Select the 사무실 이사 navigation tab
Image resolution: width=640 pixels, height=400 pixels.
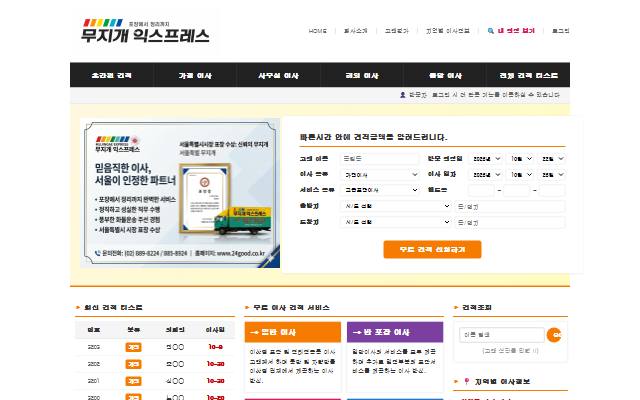coord(278,75)
